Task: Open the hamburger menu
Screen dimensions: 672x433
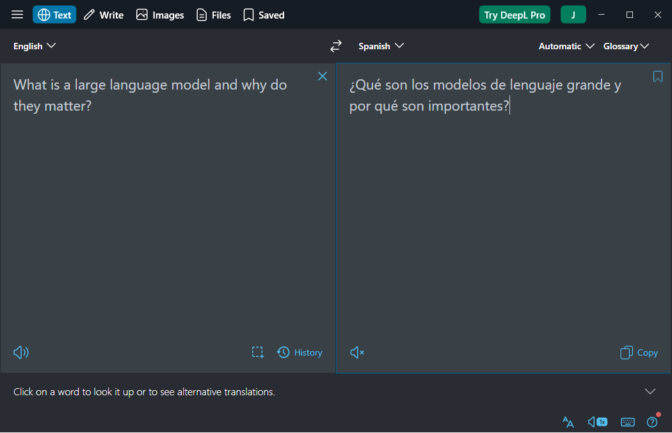Action: click(17, 15)
